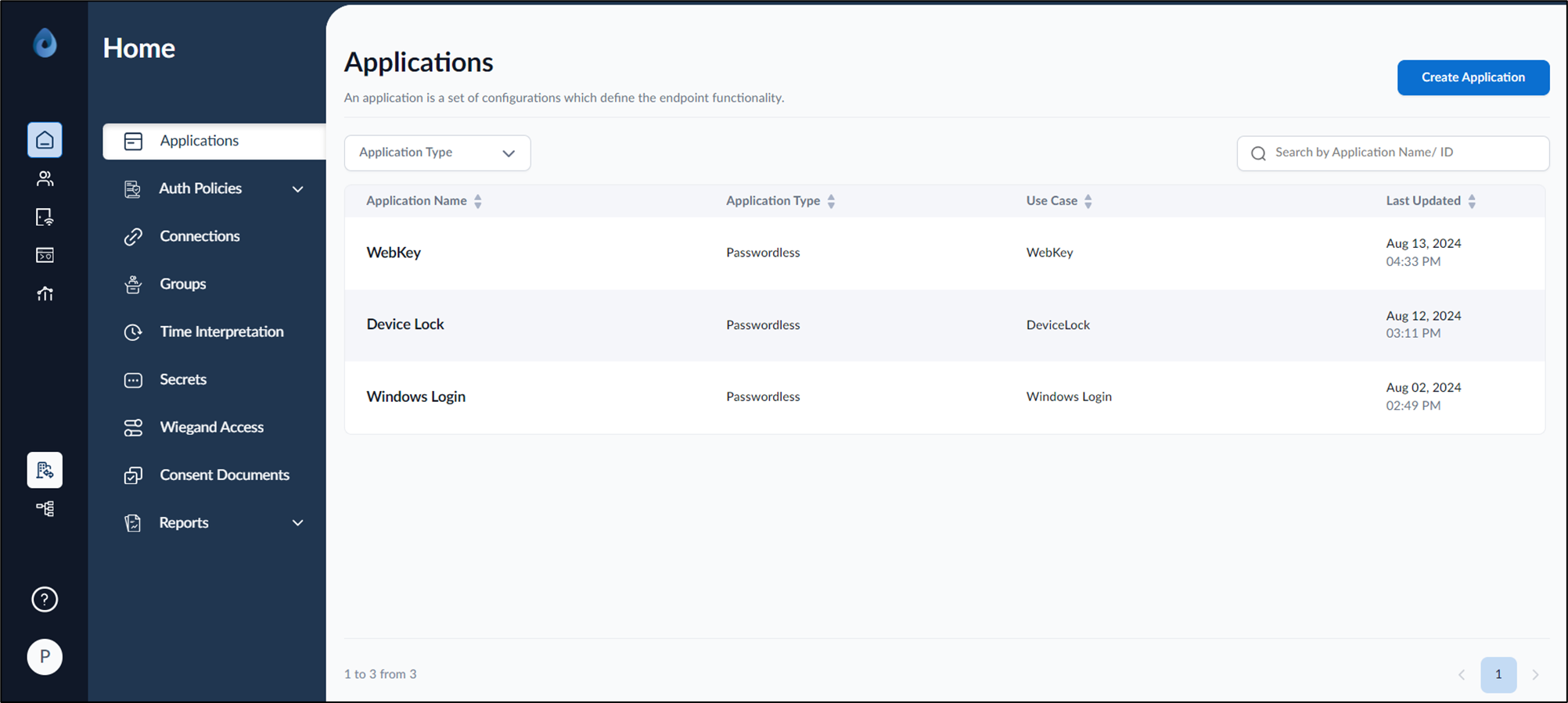Sort by Use Case column arrows
This screenshot has width=1568, height=703.
pos(1088,202)
